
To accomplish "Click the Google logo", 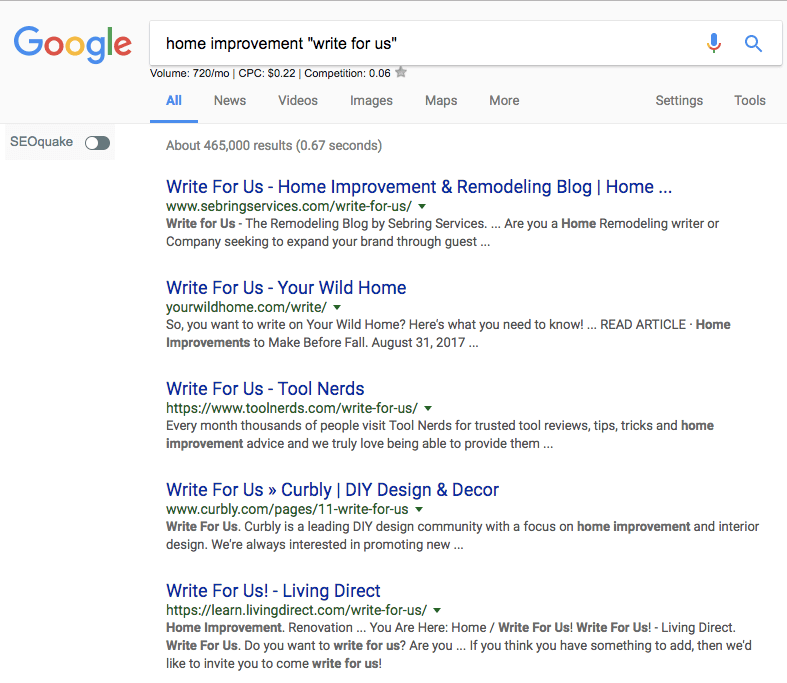I will 73,44.
